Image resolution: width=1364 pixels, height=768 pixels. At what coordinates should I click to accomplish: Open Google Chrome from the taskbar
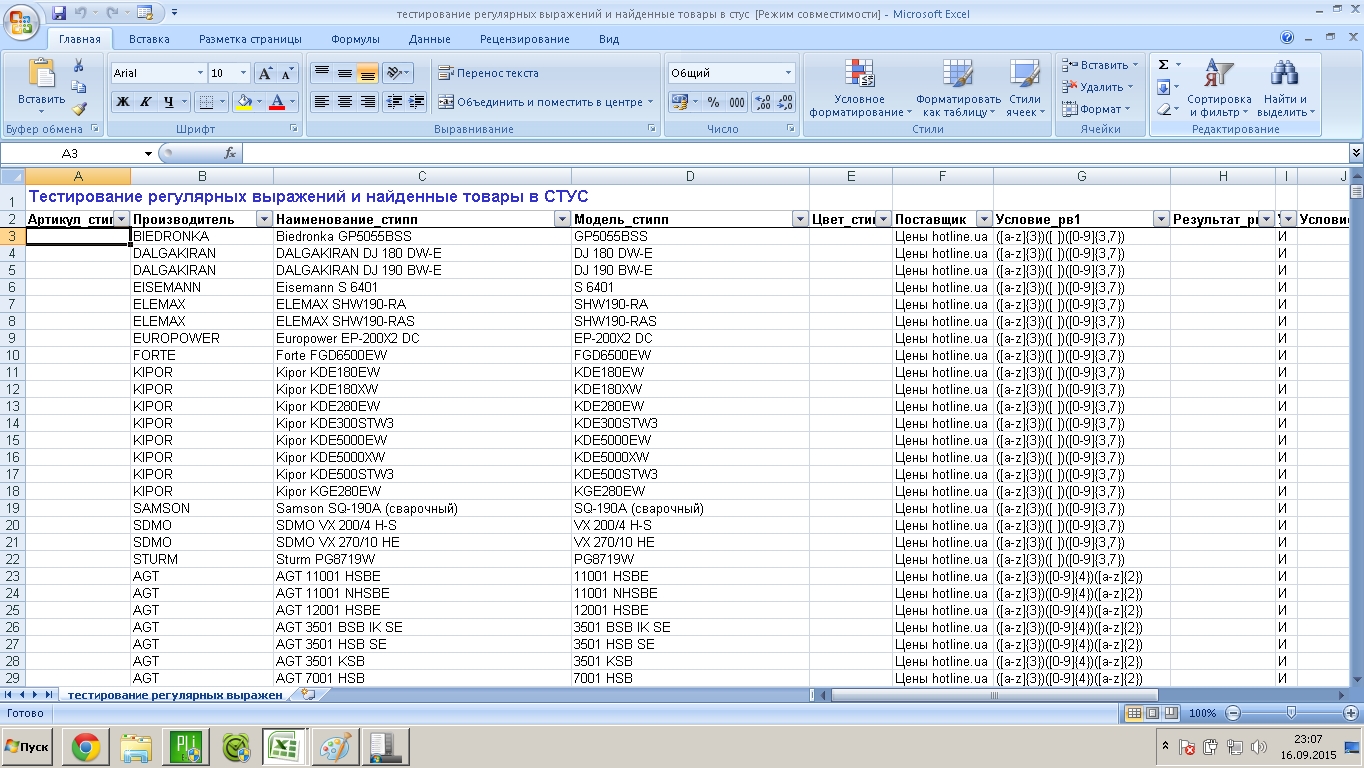pos(85,747)
